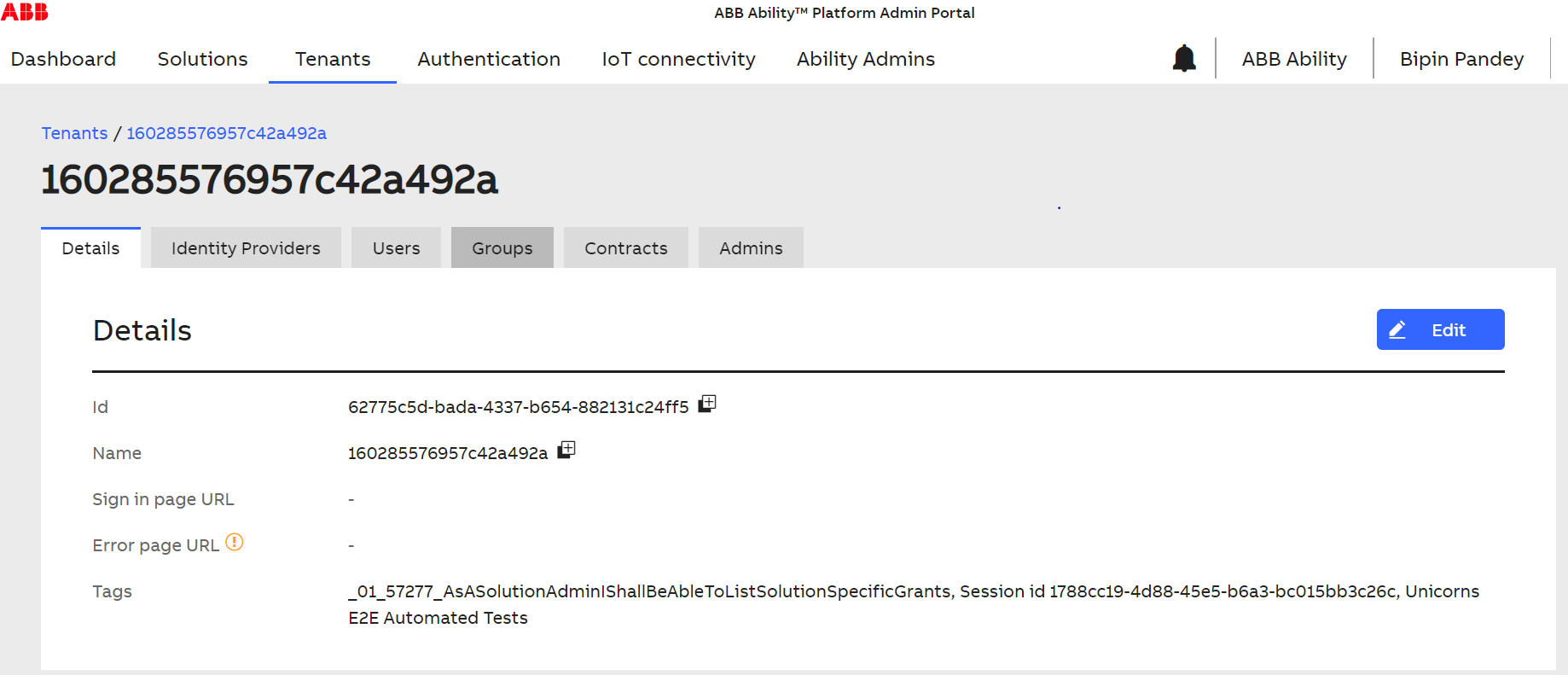The image size is (1568, 675).
Task: Open Ability Admins page
Action: coord(866,59)
